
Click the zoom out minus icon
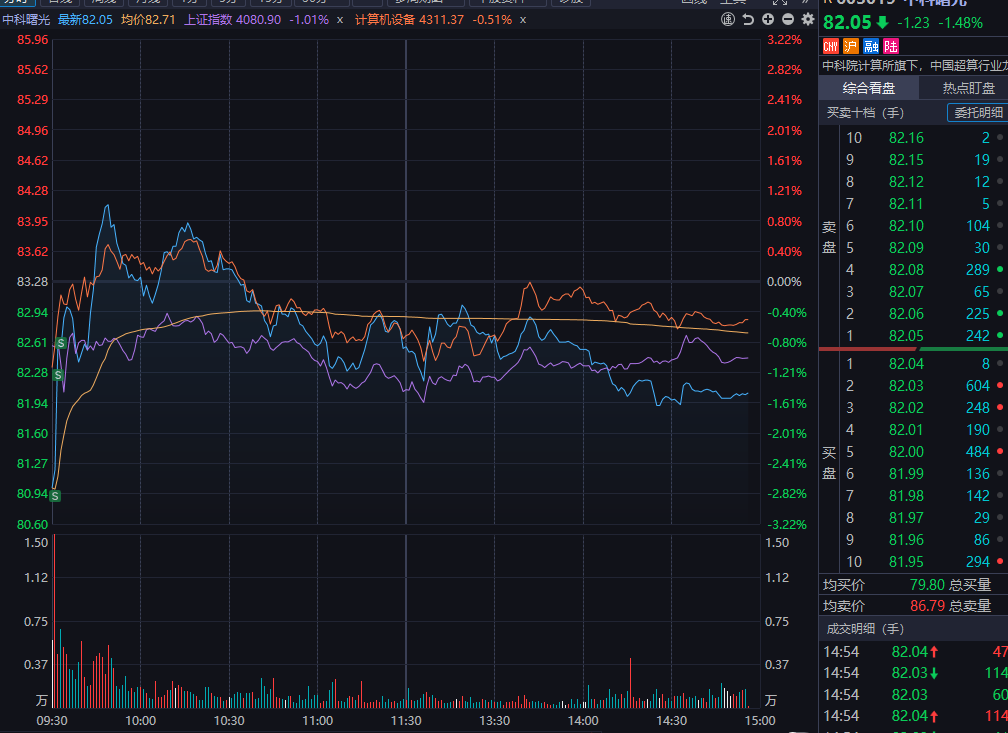click(x=788, y=20)
